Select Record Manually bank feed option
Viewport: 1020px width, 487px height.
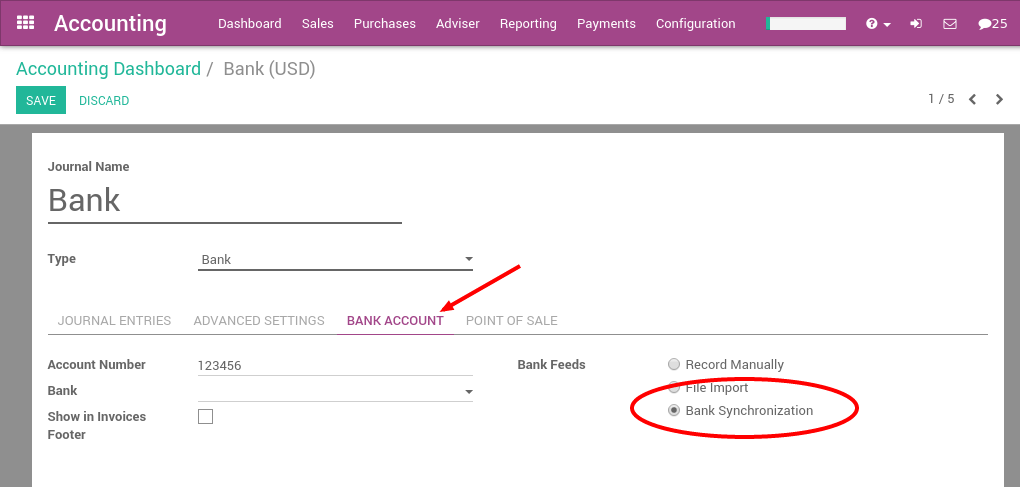tap(675, 365)
